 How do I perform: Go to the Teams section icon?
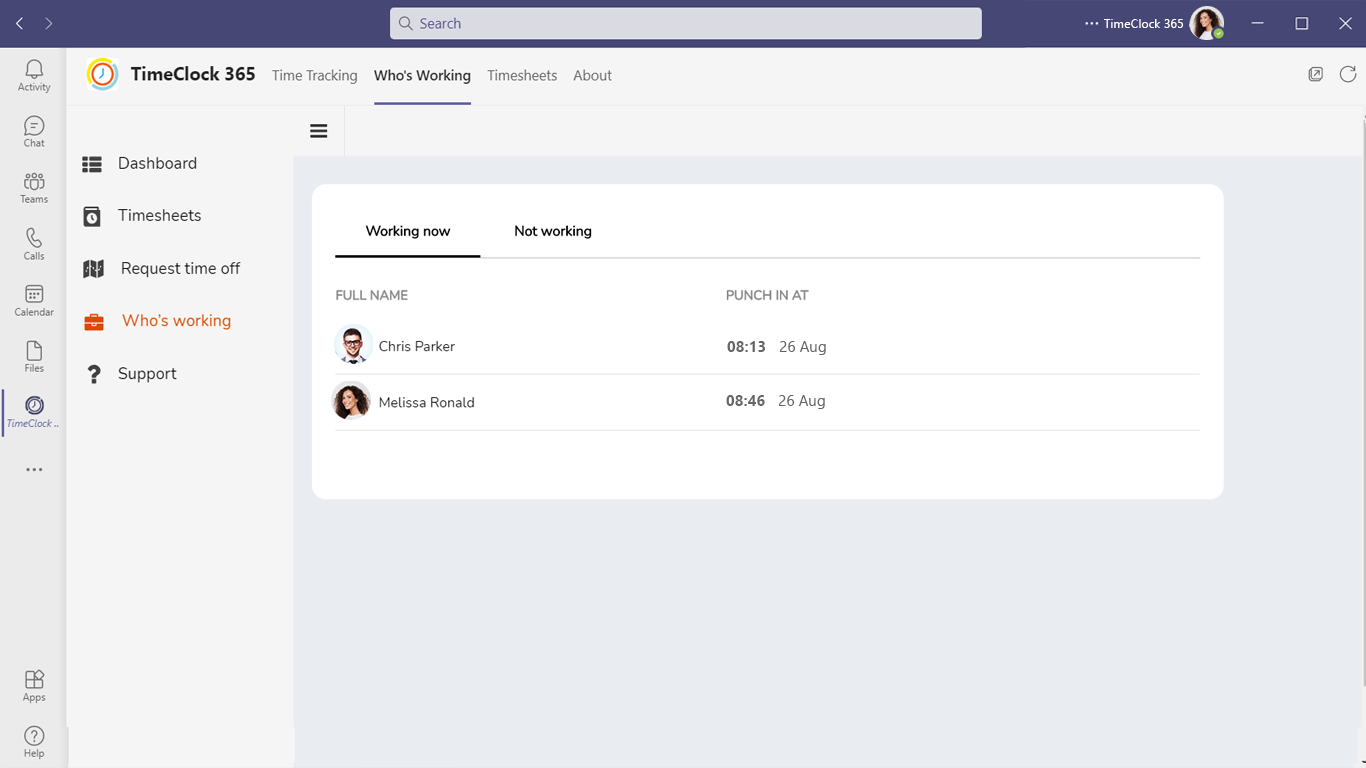coord(34,187)
